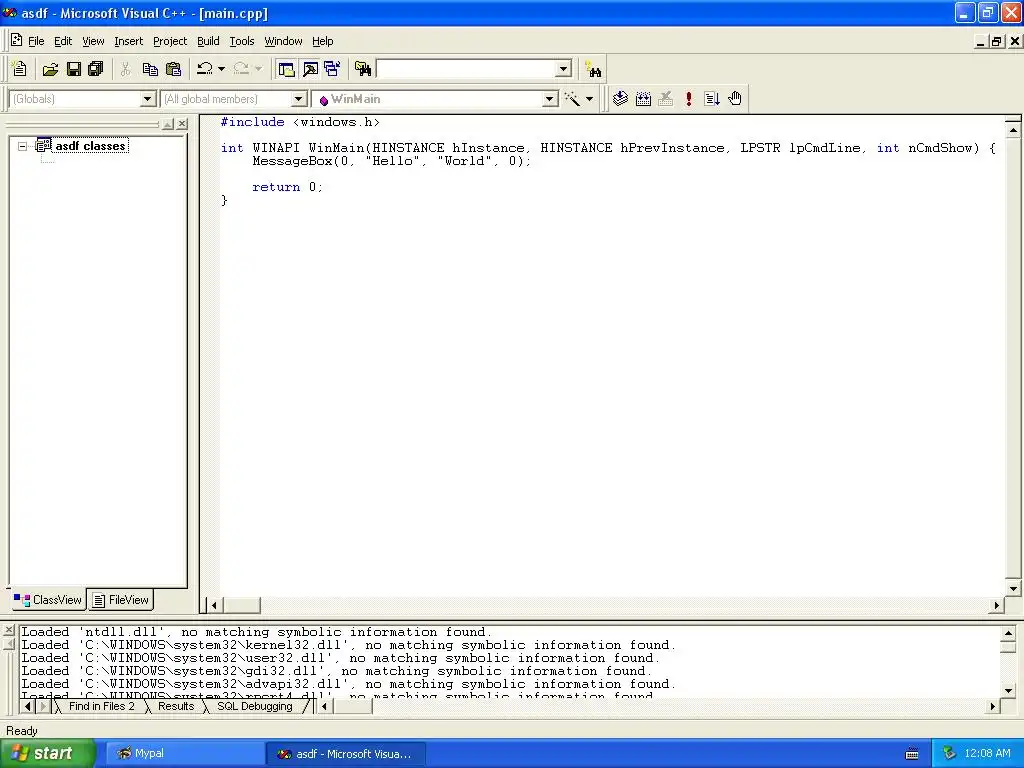Open the Find combo box dropdown
Image resolution: width=1024 pixels, height=768 pixels.
click(564, 69)
